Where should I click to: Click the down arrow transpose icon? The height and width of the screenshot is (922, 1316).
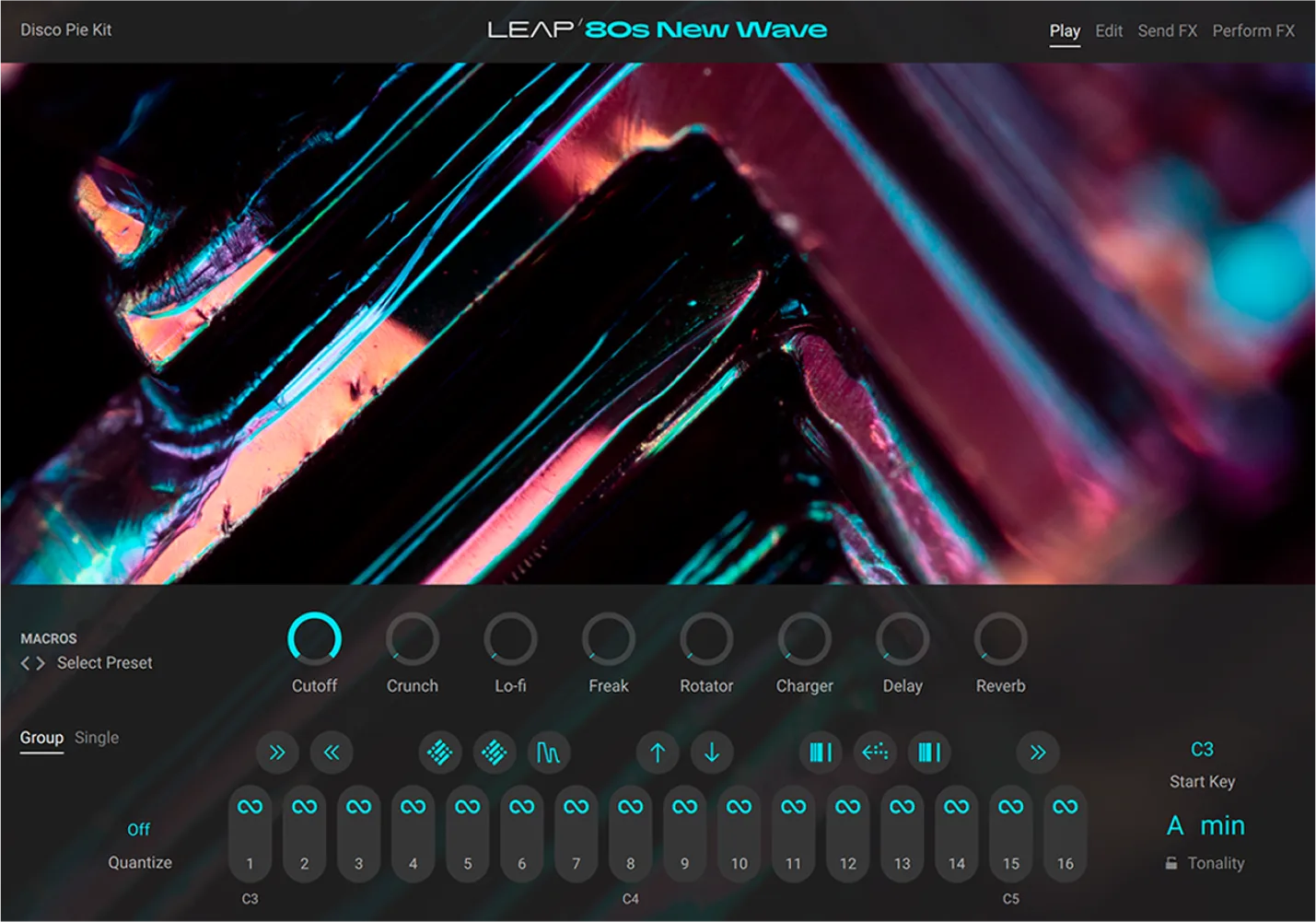tap(712, 753)
